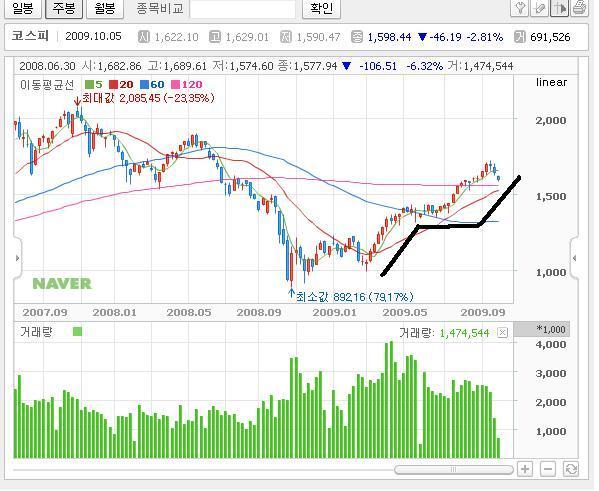Click the 5 moving average green swatch
The width and height of the screenshot is (599, 491).
pyautogui.click(x=89, y=84)
